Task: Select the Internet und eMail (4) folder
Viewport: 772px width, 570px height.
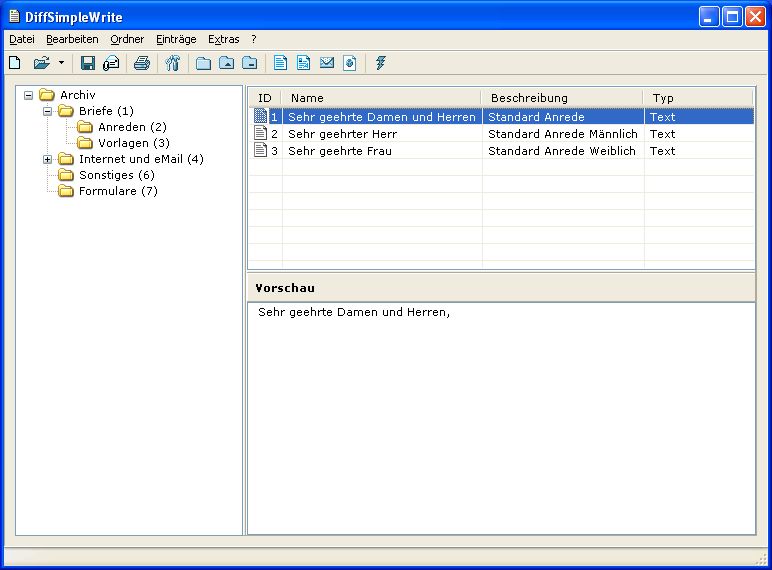Action: pos(141,159)
